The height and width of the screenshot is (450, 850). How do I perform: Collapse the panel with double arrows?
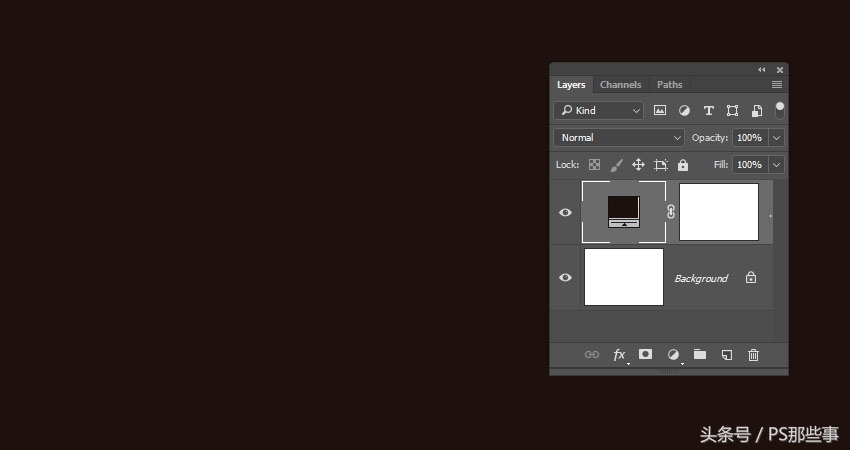point(762,70)
